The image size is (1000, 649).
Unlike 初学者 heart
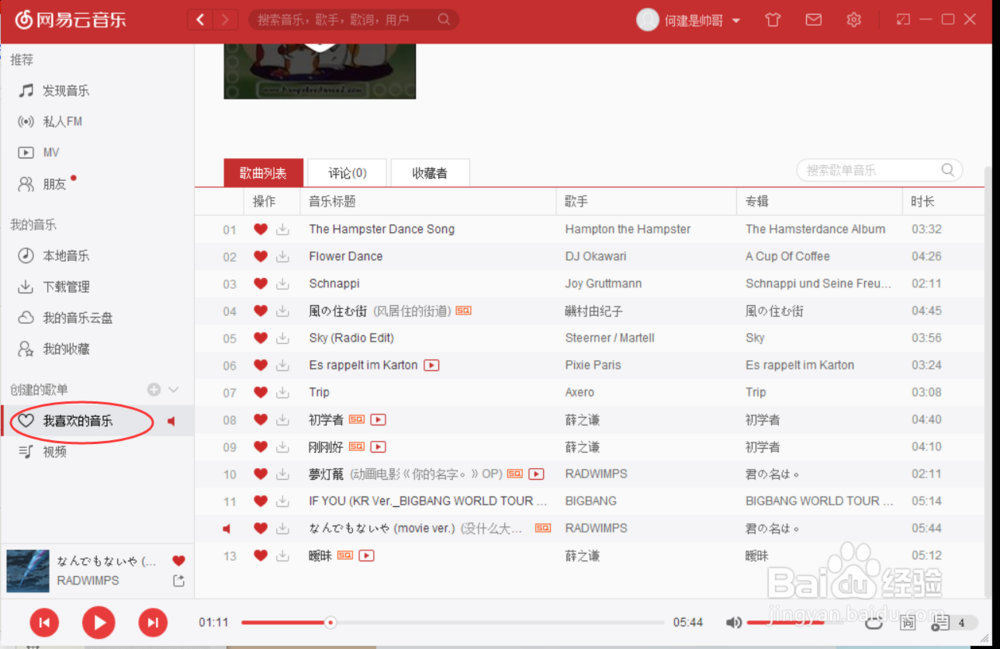[260, 419]
